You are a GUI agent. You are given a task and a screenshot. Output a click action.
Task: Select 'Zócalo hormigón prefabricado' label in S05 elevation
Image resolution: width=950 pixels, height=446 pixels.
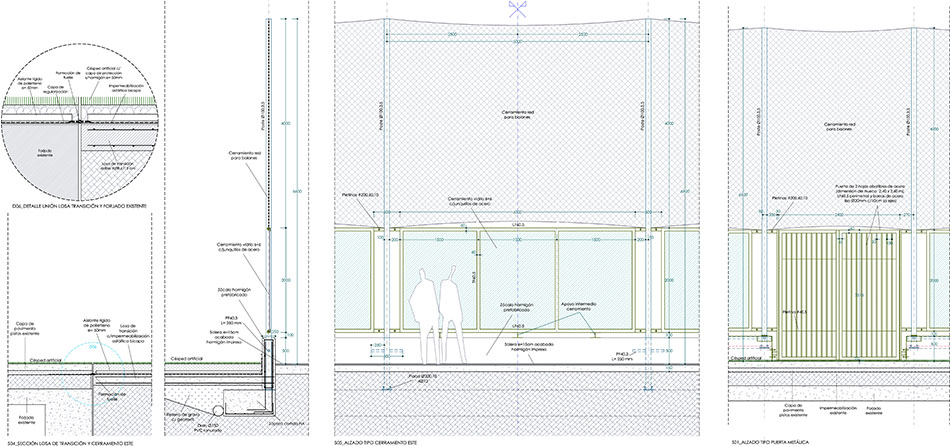click(x=518, y=308)
